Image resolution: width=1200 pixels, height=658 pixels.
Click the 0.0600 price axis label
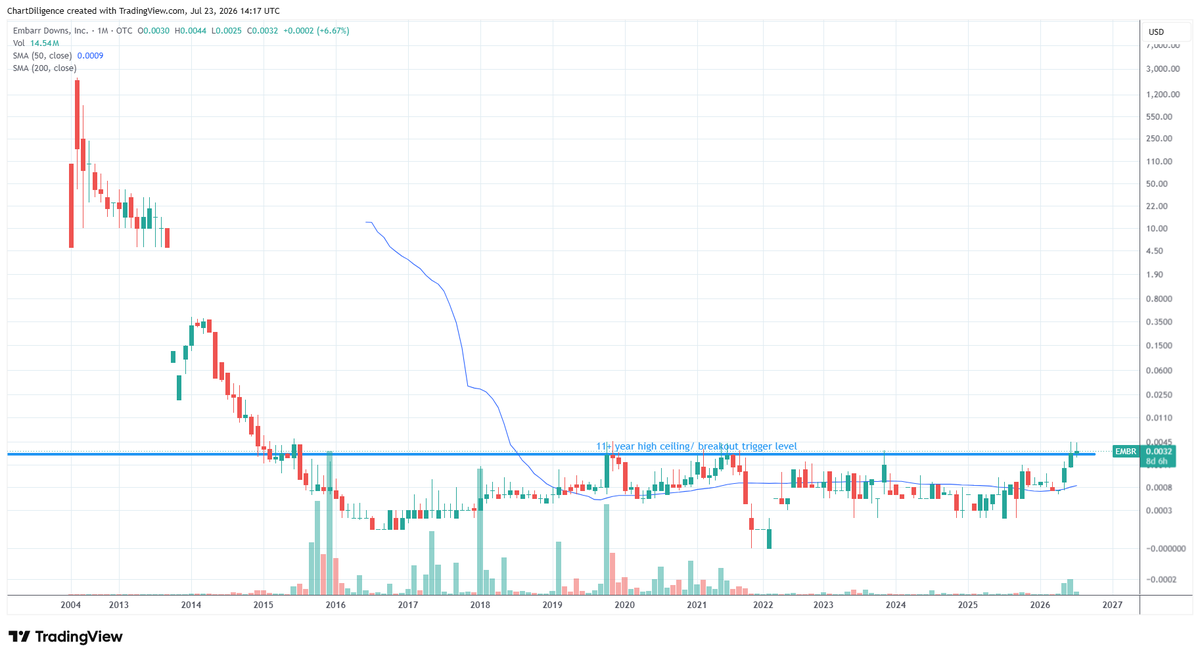[x=1161, y=371]
